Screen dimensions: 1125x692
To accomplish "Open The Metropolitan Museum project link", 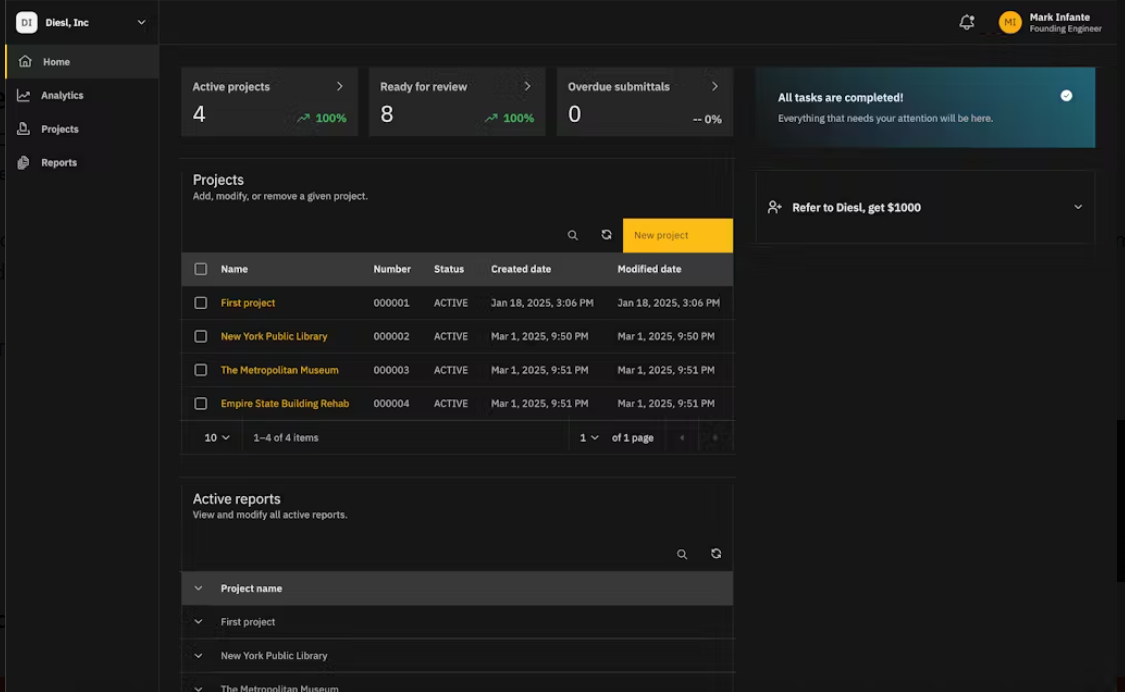I will (x=279, y=370).
